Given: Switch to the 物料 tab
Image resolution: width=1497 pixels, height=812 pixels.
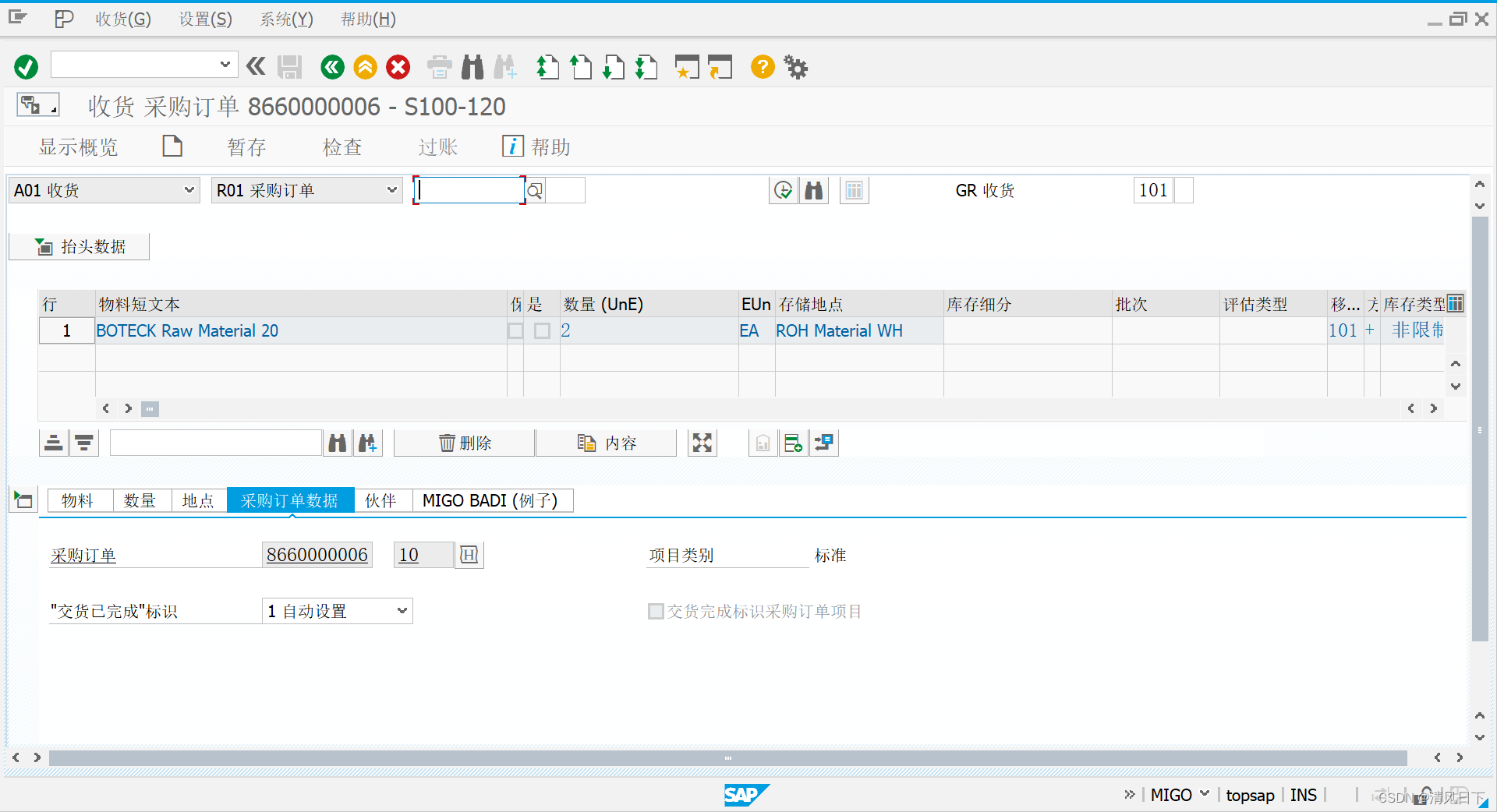Looking at the screenshot, I should 80,500.
